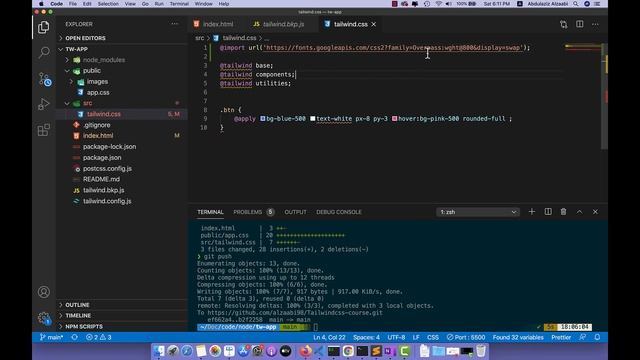Image resolution: width=640 pixels, height=360 pixels.
Task: Open postcss.config.js in the file tree
Action: (x=107, y=168)
